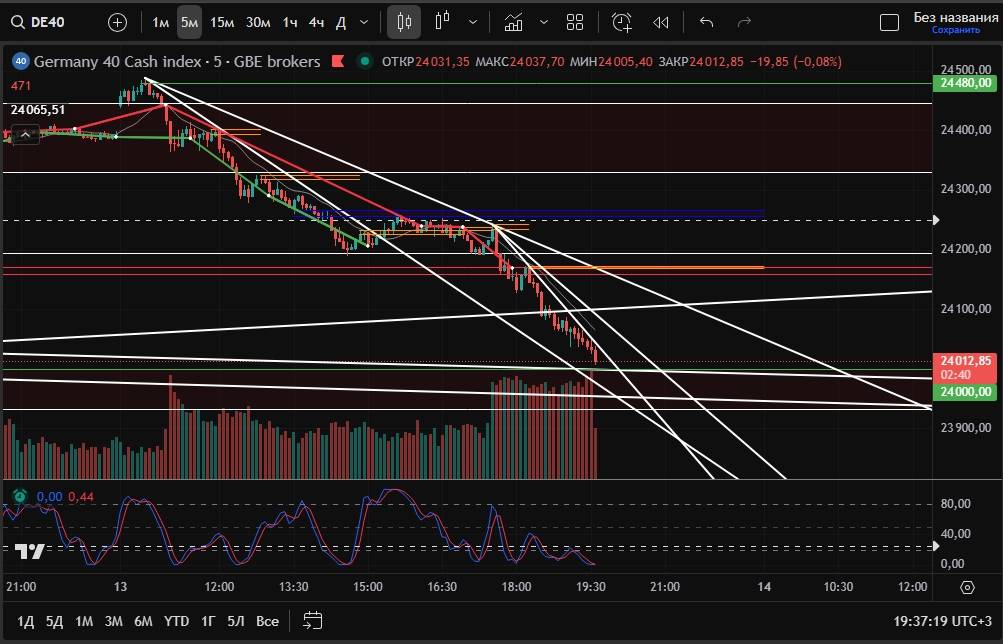Click the add symbol plus icon
This screenshot has width=1003, height=644.
point(117,22)
